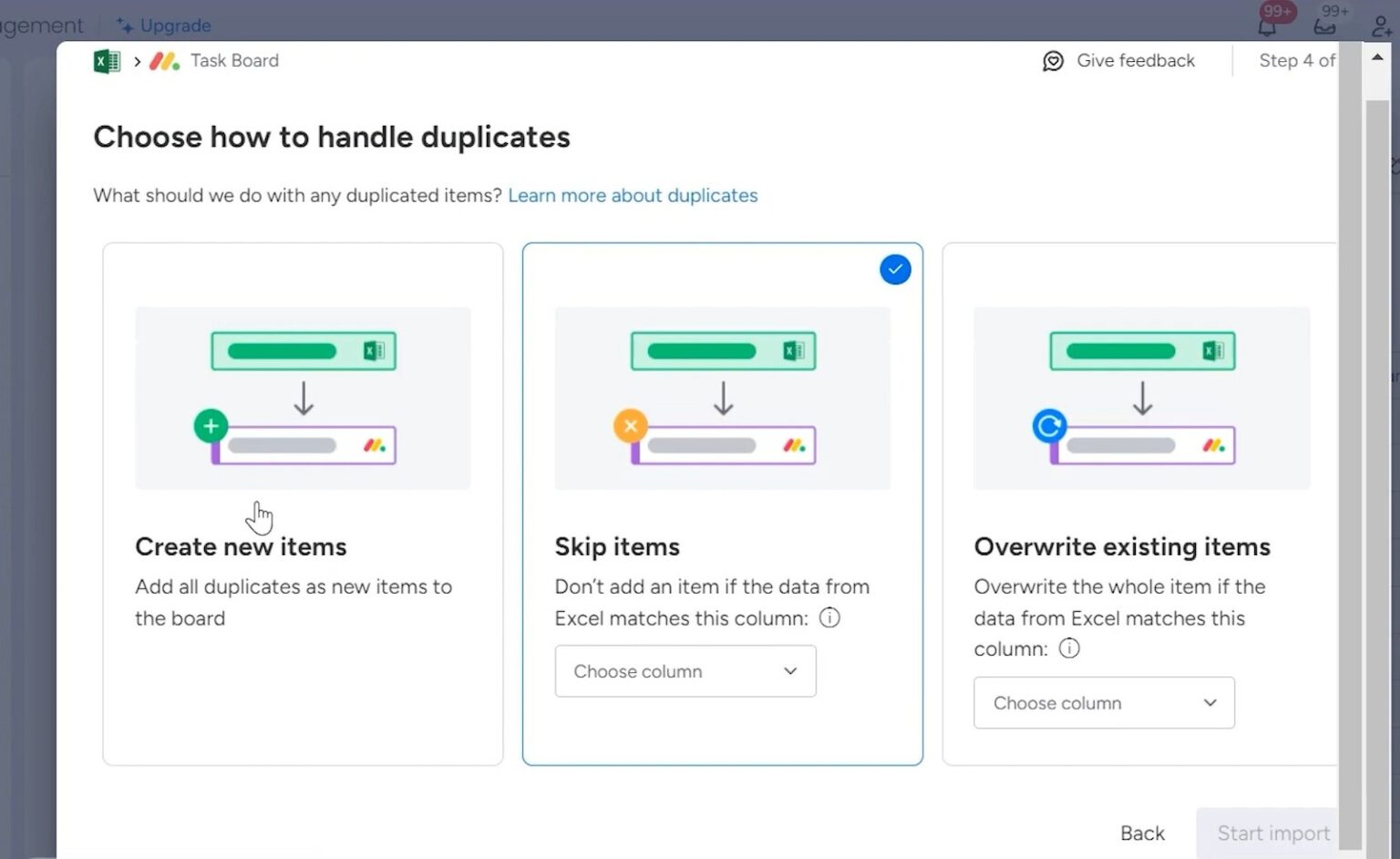Click the info icon under Skip items
The image size is (1400, 859).
point(829,618)
